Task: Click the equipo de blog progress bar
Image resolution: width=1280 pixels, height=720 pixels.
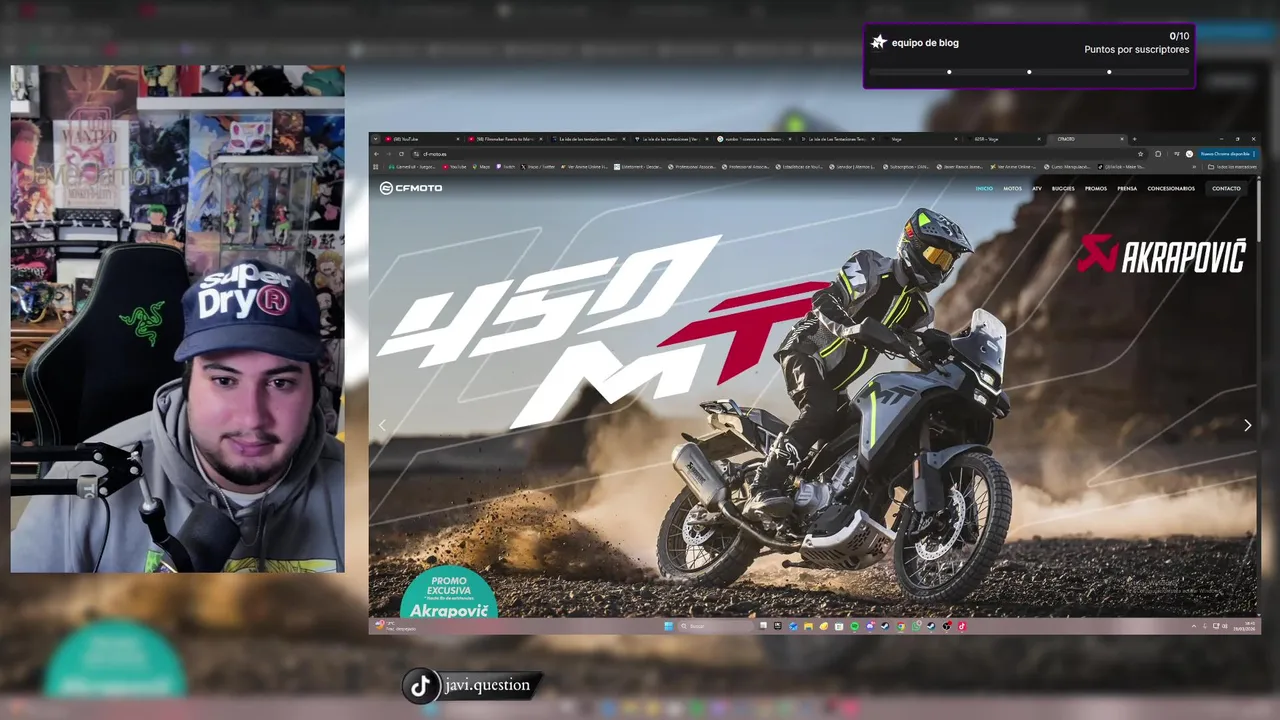Action: pos(1029,72)
